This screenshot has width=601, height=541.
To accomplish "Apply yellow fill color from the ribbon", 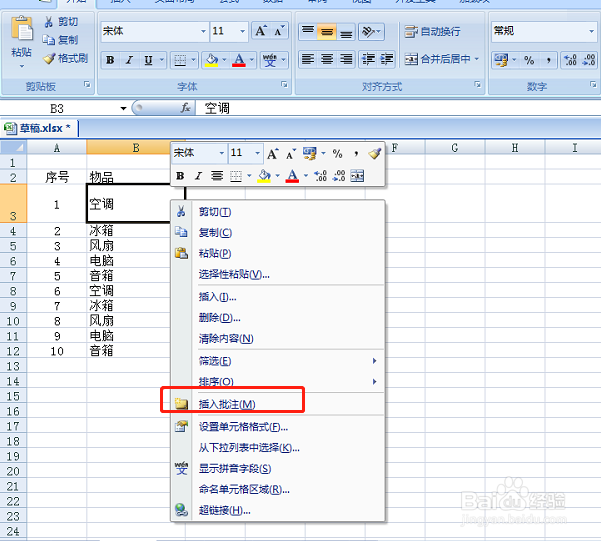I will click(211, 60).
